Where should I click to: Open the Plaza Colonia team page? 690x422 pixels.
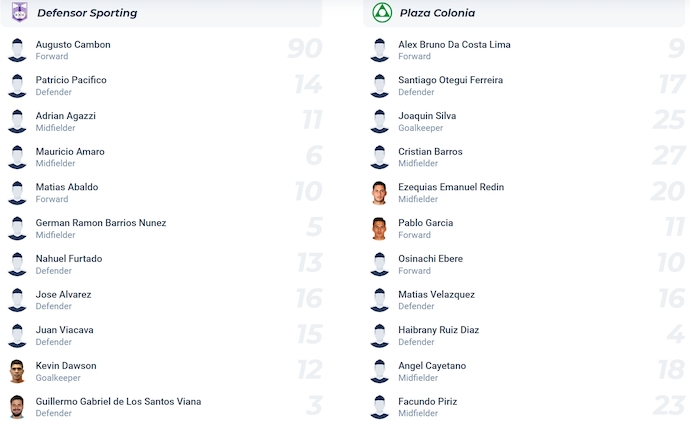click(x=437, y=13)
